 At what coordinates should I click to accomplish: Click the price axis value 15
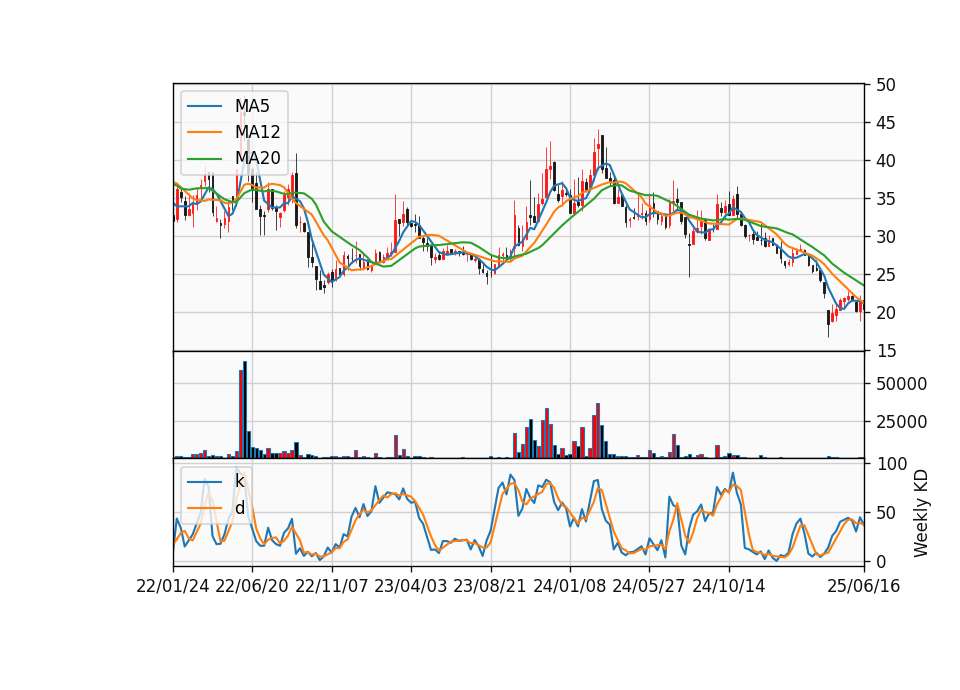point(886,351)
